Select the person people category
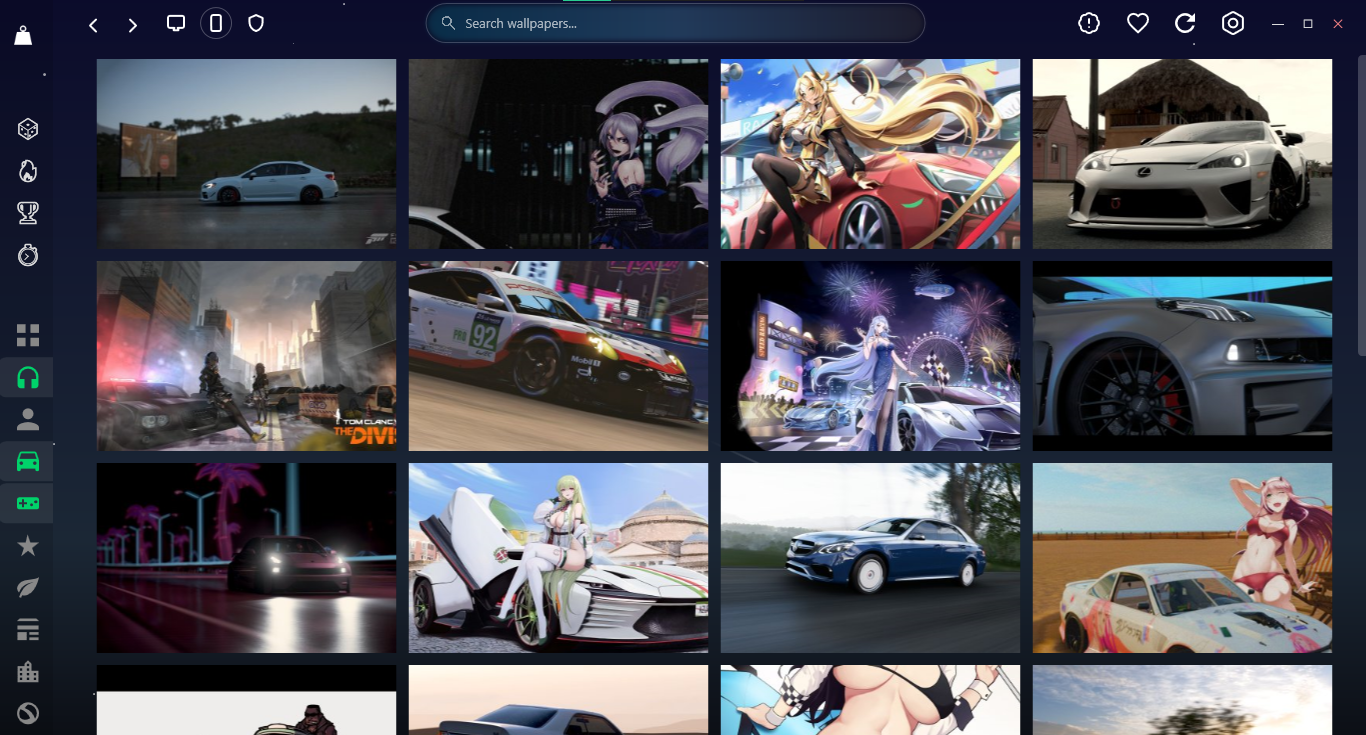This screenshot has height=735, width=1366. click(28, 419)
